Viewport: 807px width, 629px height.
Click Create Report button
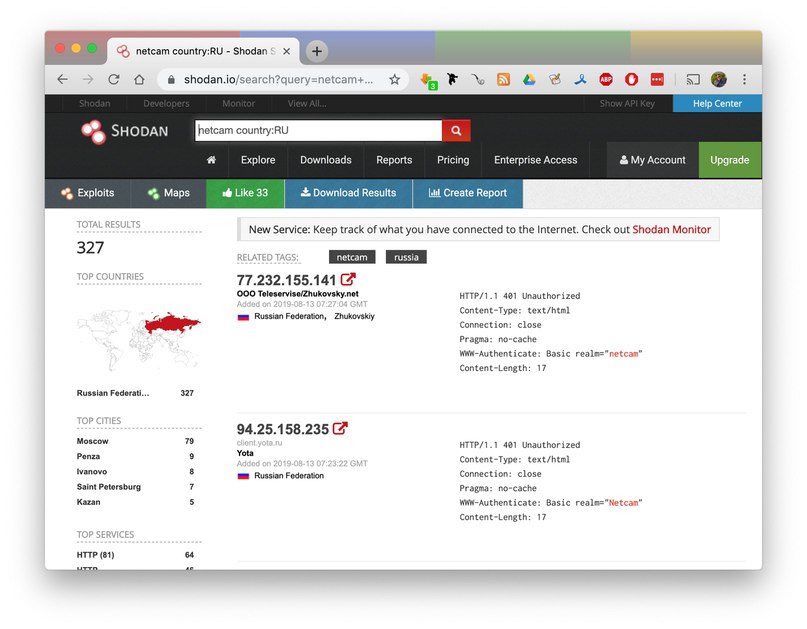click(468, 193)
